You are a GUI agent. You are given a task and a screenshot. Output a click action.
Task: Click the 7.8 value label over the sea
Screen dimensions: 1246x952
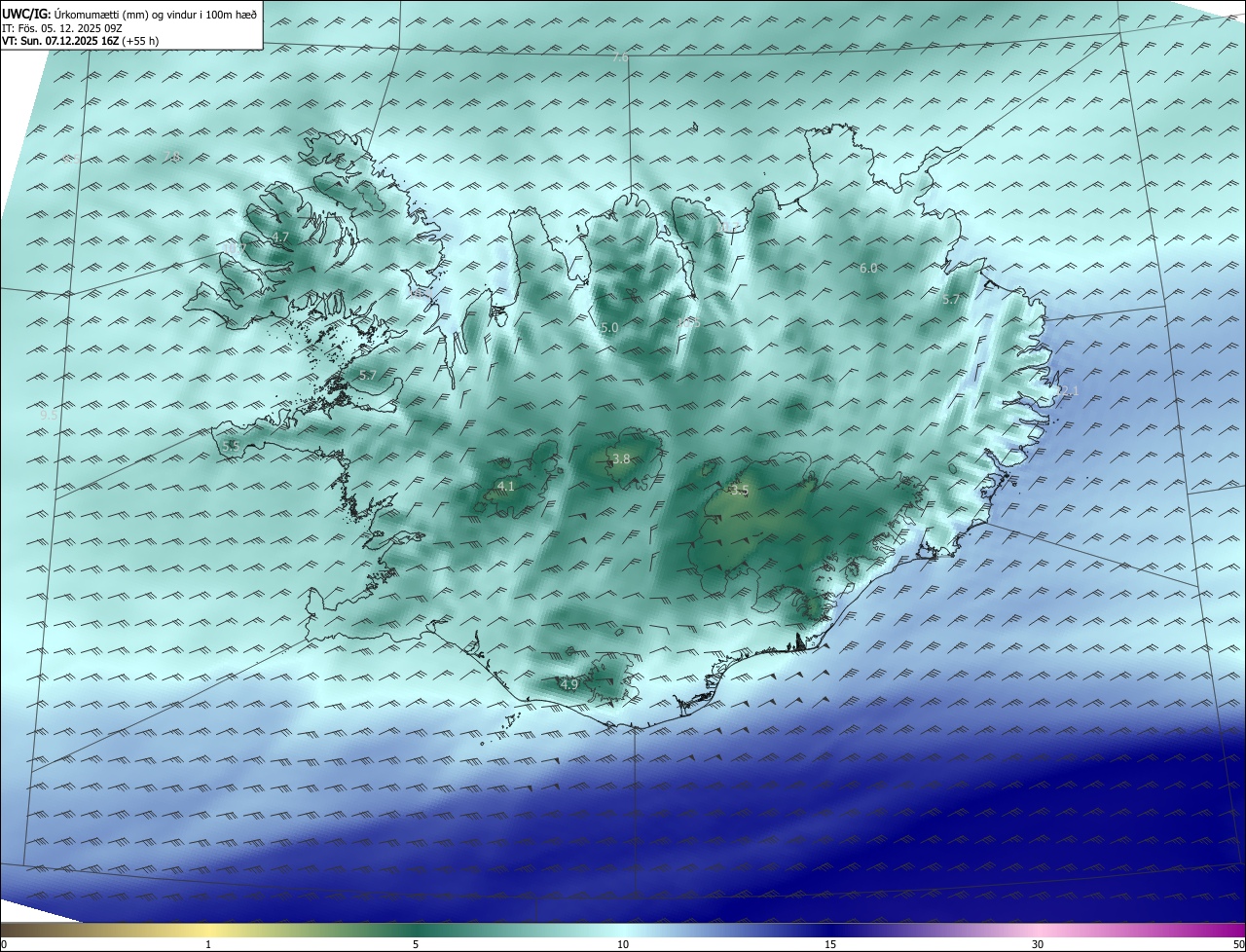pyautogui.click(x=172, y=156)
